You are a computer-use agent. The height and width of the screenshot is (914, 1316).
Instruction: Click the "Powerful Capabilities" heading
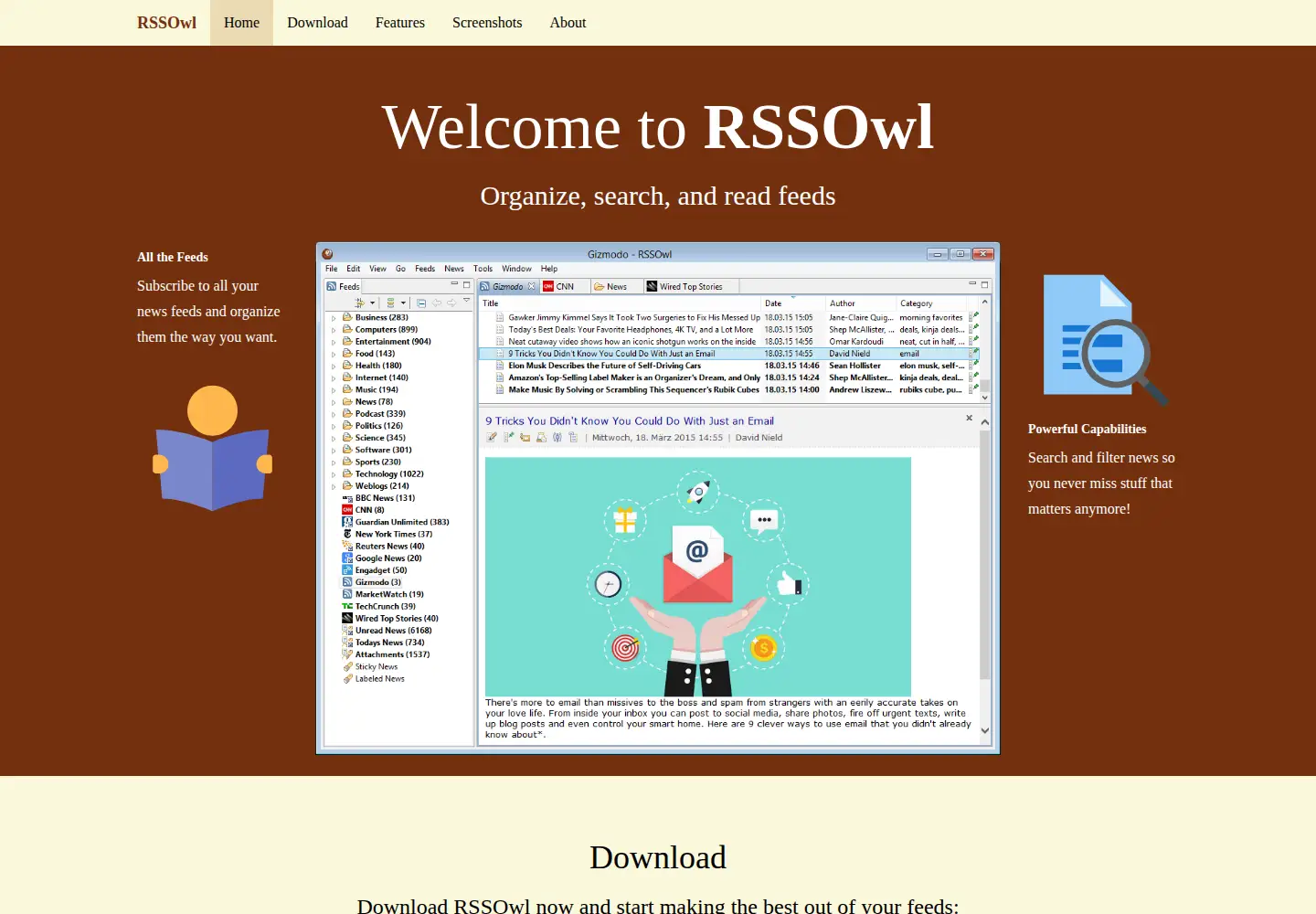[x=1087, y=429]
